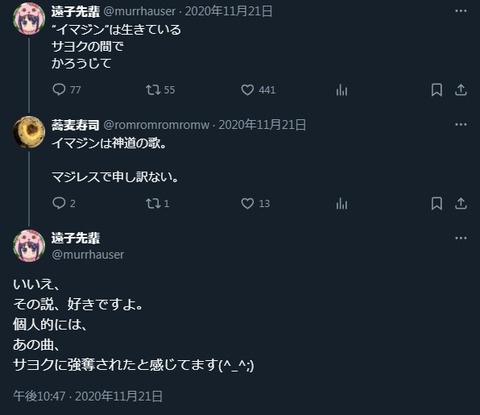Image resolution: width=480 pixels, height=415 pixels.
Task: Share 蕎麦寿司's tweet
Action: [461, 203]
